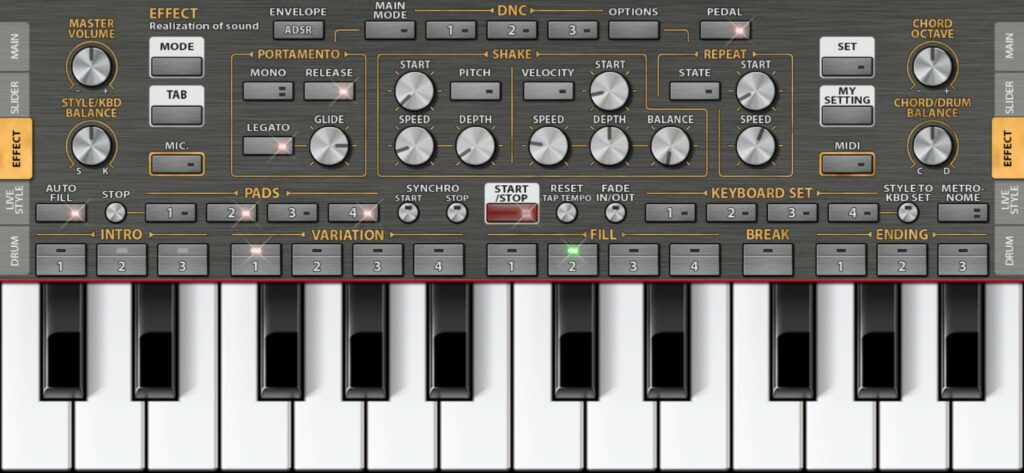Image resolution: width=1024 pixels, height=473 pixels.
Task: Select ENDING 3
Action: [963, 259]
